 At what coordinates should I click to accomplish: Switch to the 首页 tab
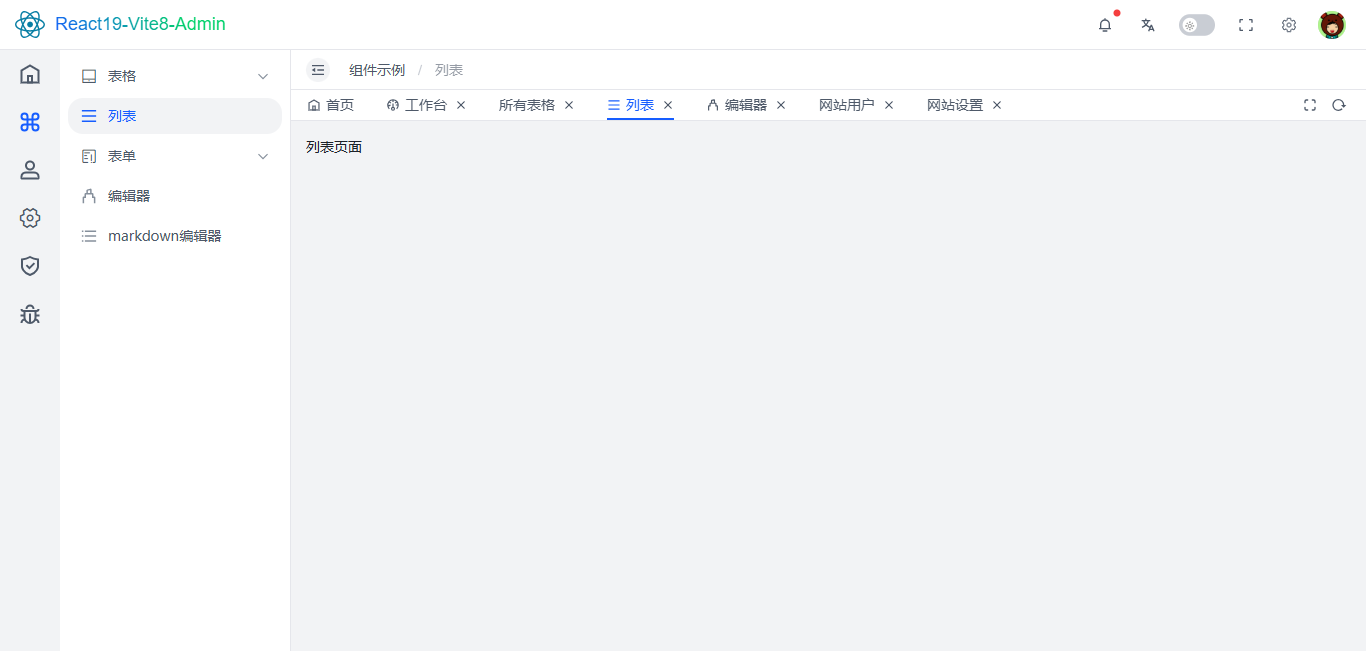(331, 105)
